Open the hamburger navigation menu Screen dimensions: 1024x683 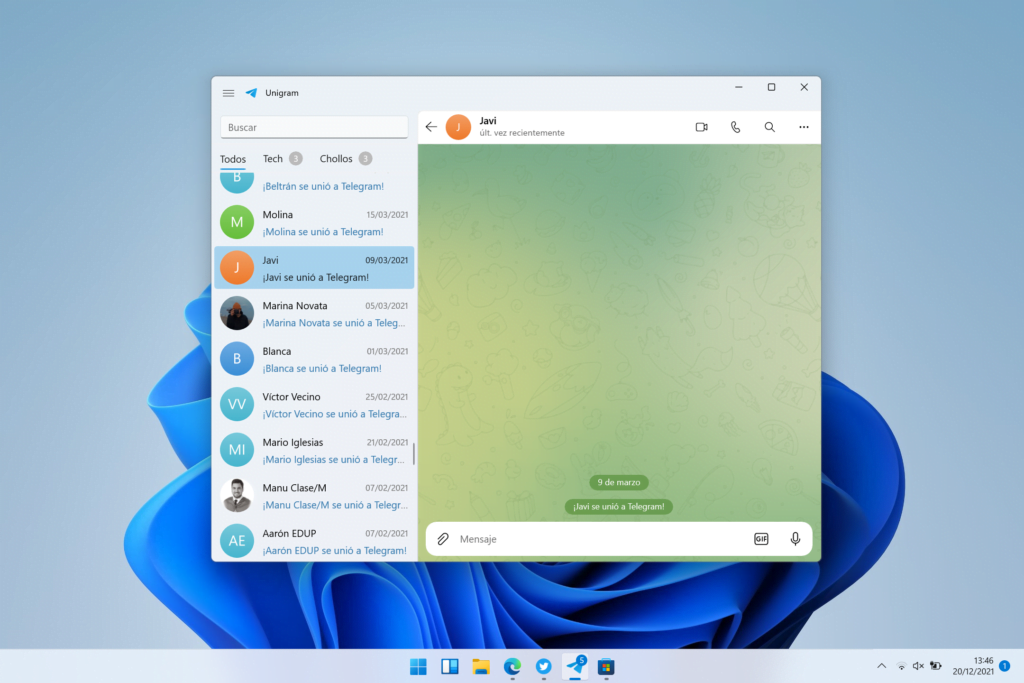(x=228, y=92)
